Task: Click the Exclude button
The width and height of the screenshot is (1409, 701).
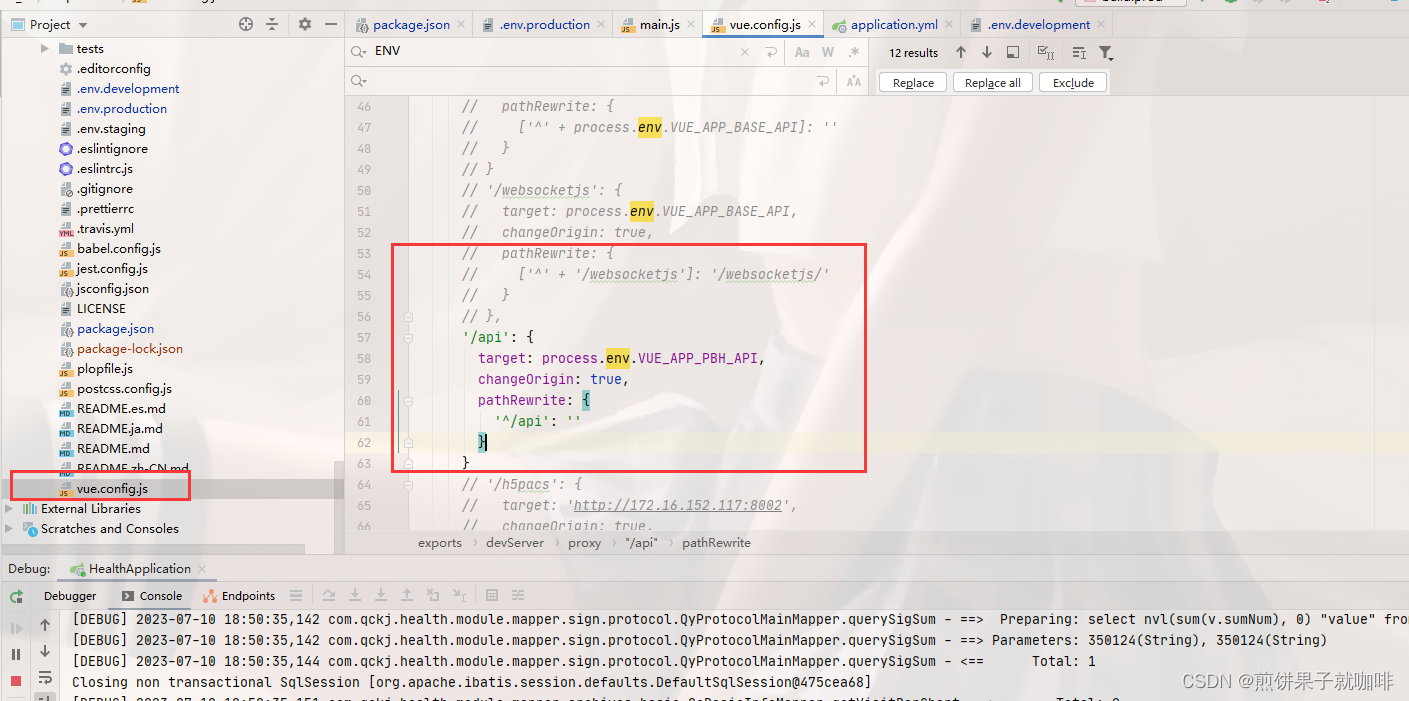Action: coord(1073,83)
